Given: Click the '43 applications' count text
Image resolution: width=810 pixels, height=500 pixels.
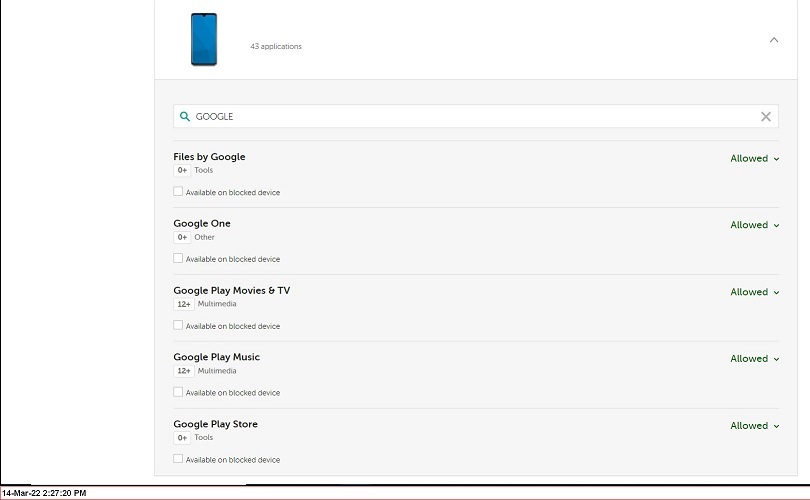Looking at the screenshot, I should point(276,46).
